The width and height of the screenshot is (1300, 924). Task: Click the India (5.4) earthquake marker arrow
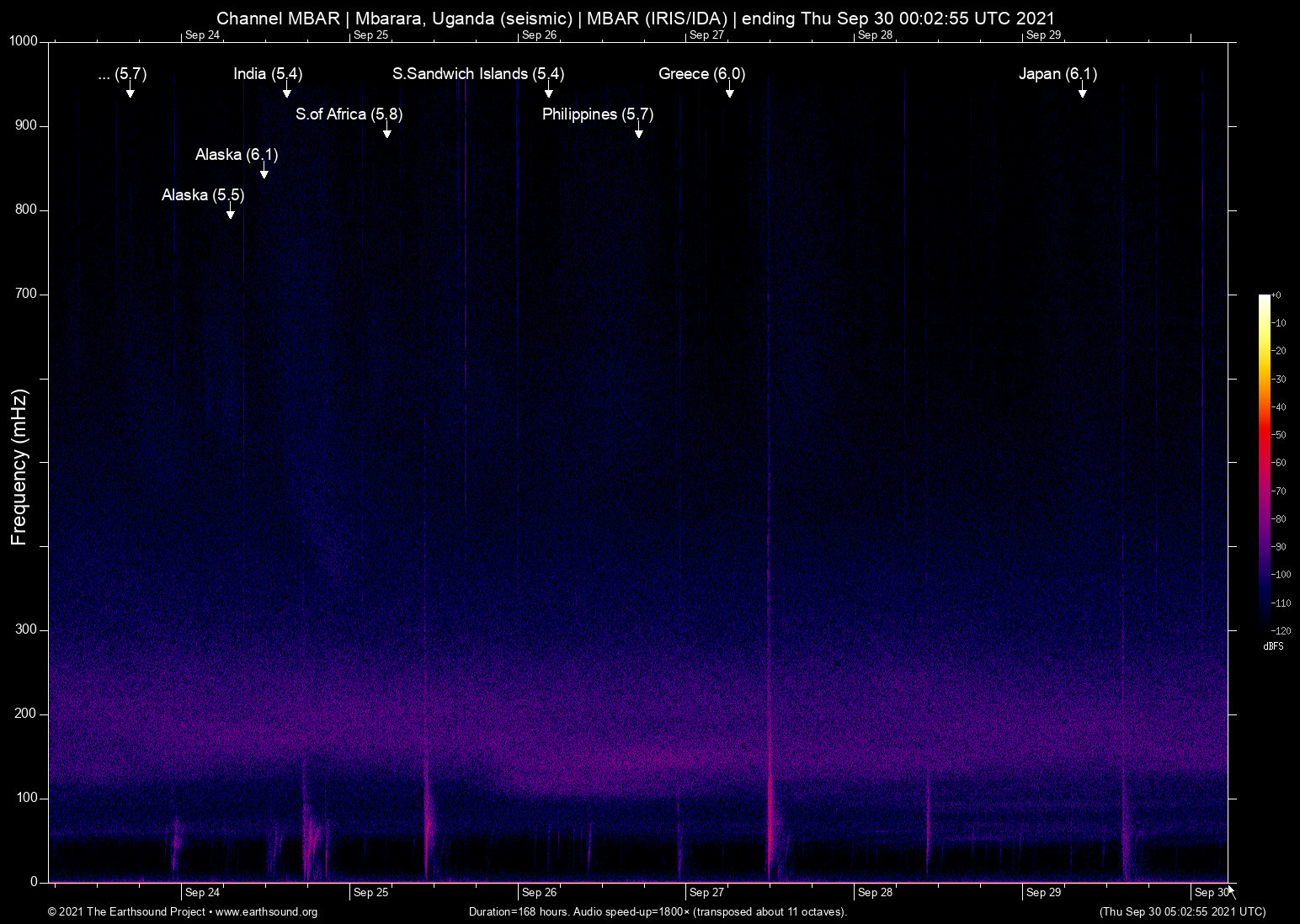pos(286,90)
